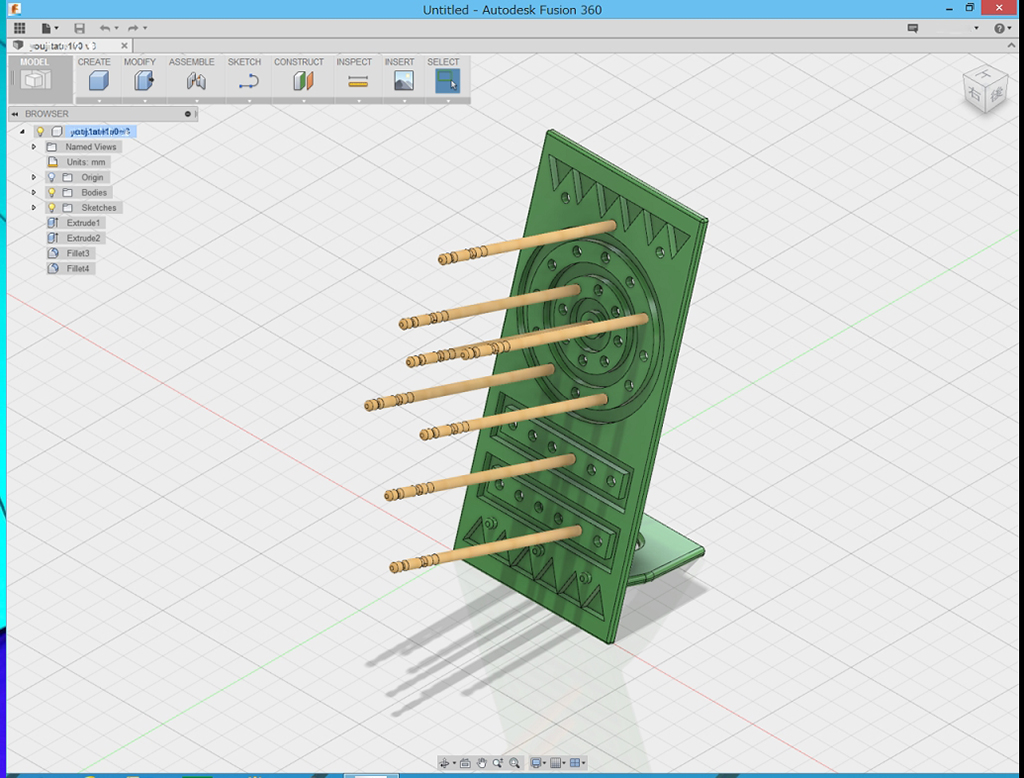Toggle Origin visibility lightbulb
The image size is (1024, 778).
52,177
